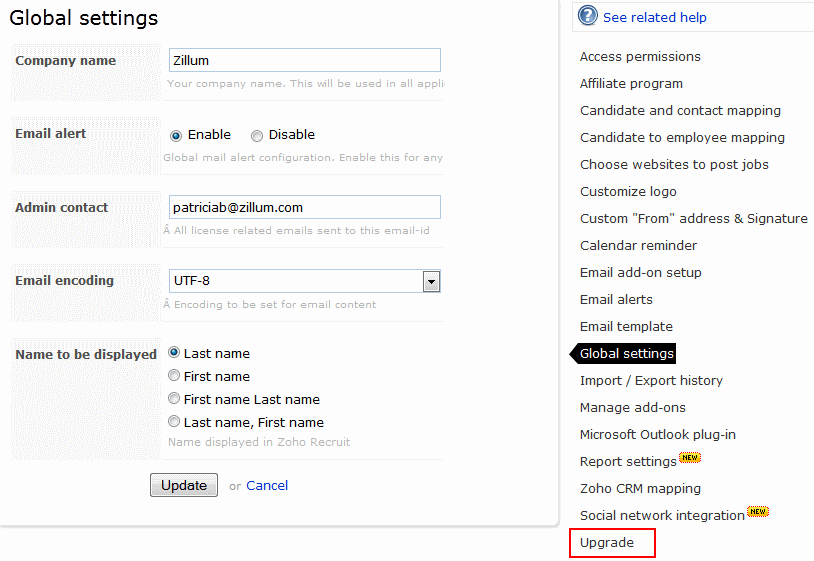The height and width of the screenshot is (561, 814).
Task: Choose First name display option
Action: tap(174, 376)
